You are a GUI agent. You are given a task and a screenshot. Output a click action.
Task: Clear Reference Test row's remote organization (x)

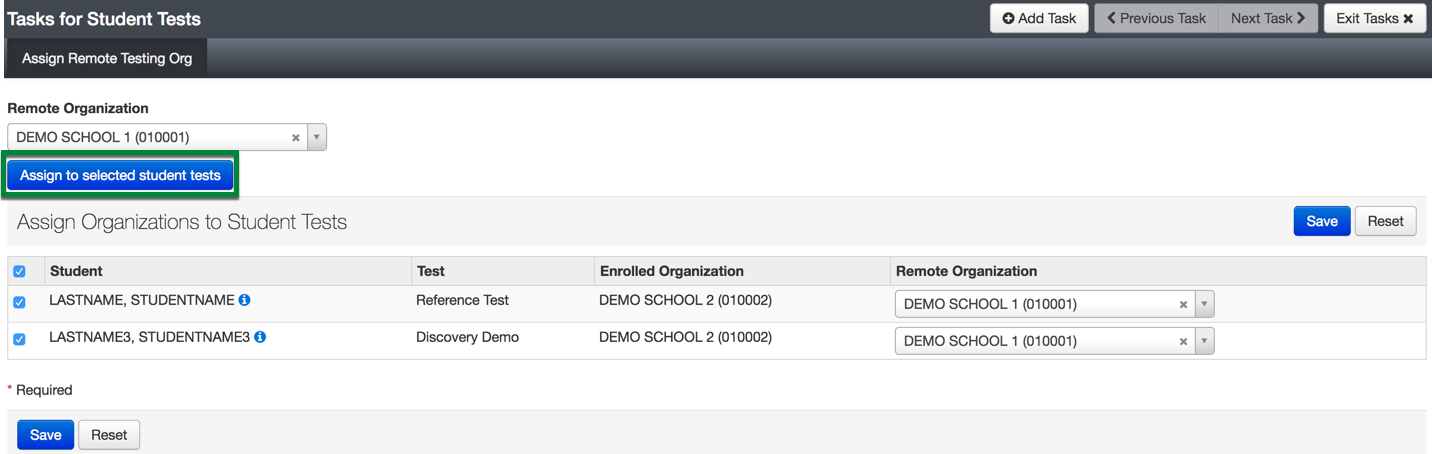point(1183,305)
